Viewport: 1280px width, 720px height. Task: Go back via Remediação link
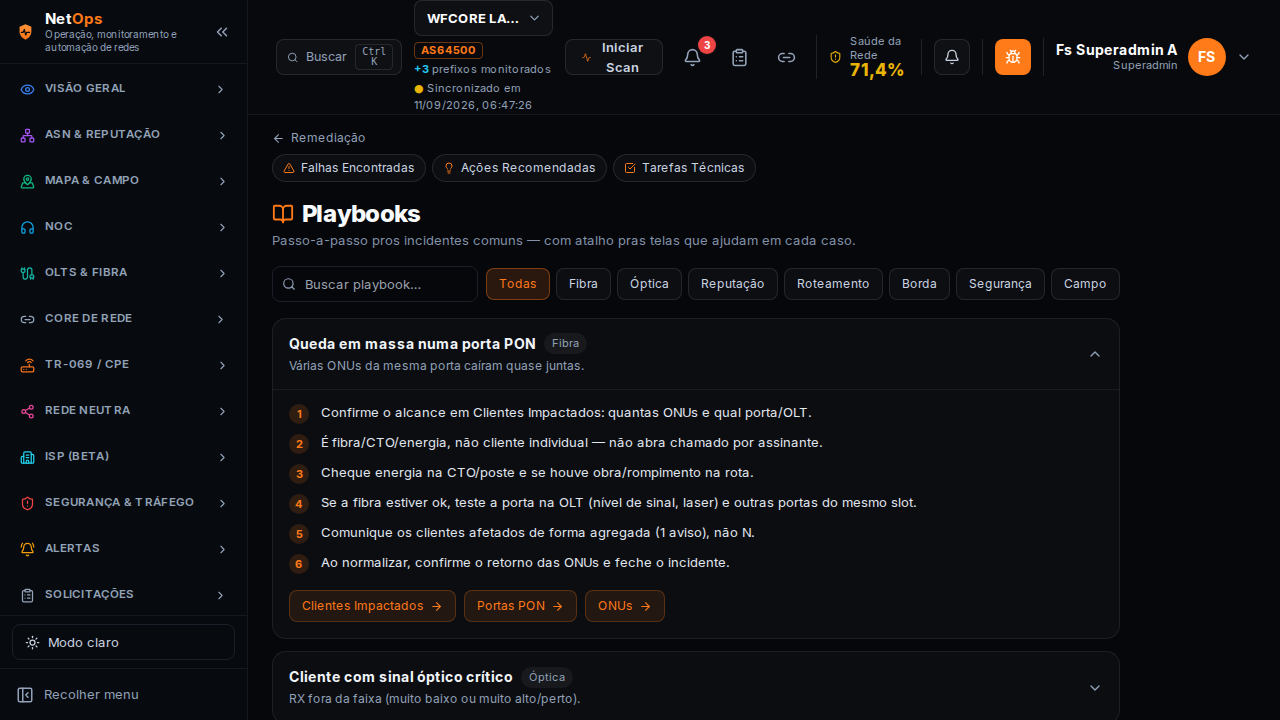tap(319, 138)
